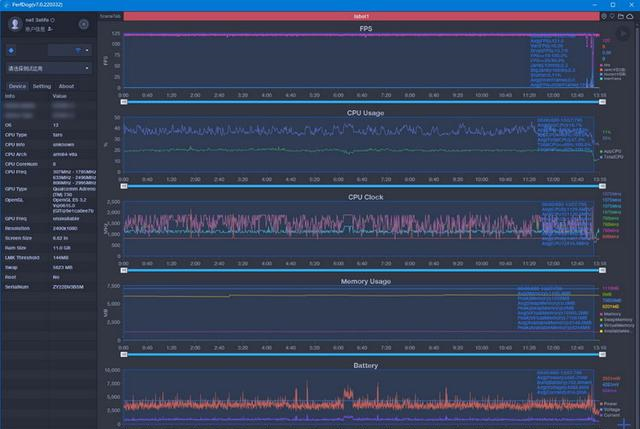The image size is (640, 429).
Task: Click the CPU Type row in device info
Action: (49, 135)
